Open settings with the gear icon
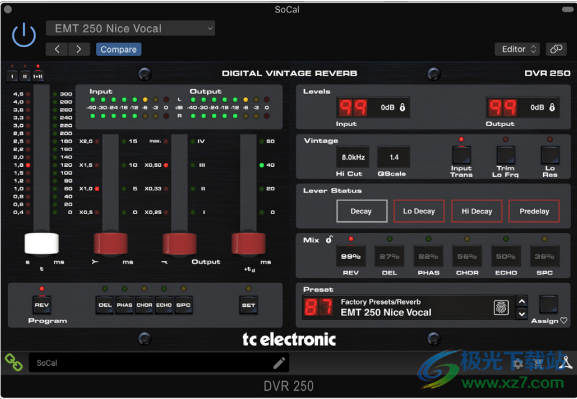The image size is (577, 399). (518, 364)
